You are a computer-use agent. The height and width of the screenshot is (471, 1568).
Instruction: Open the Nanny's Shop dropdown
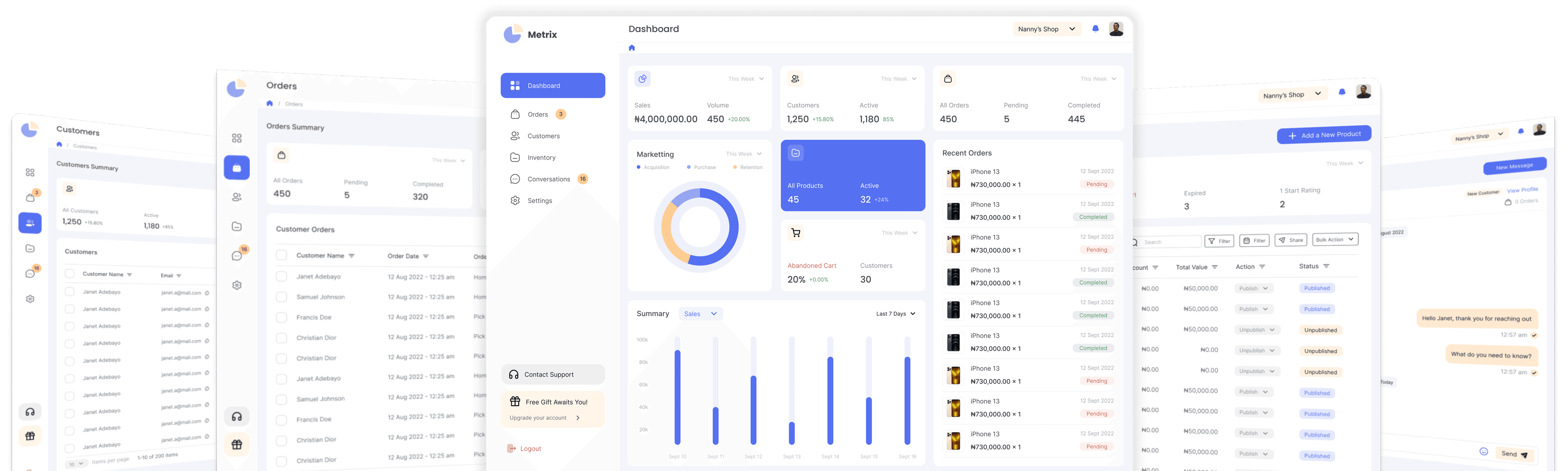click(1046, 29)
